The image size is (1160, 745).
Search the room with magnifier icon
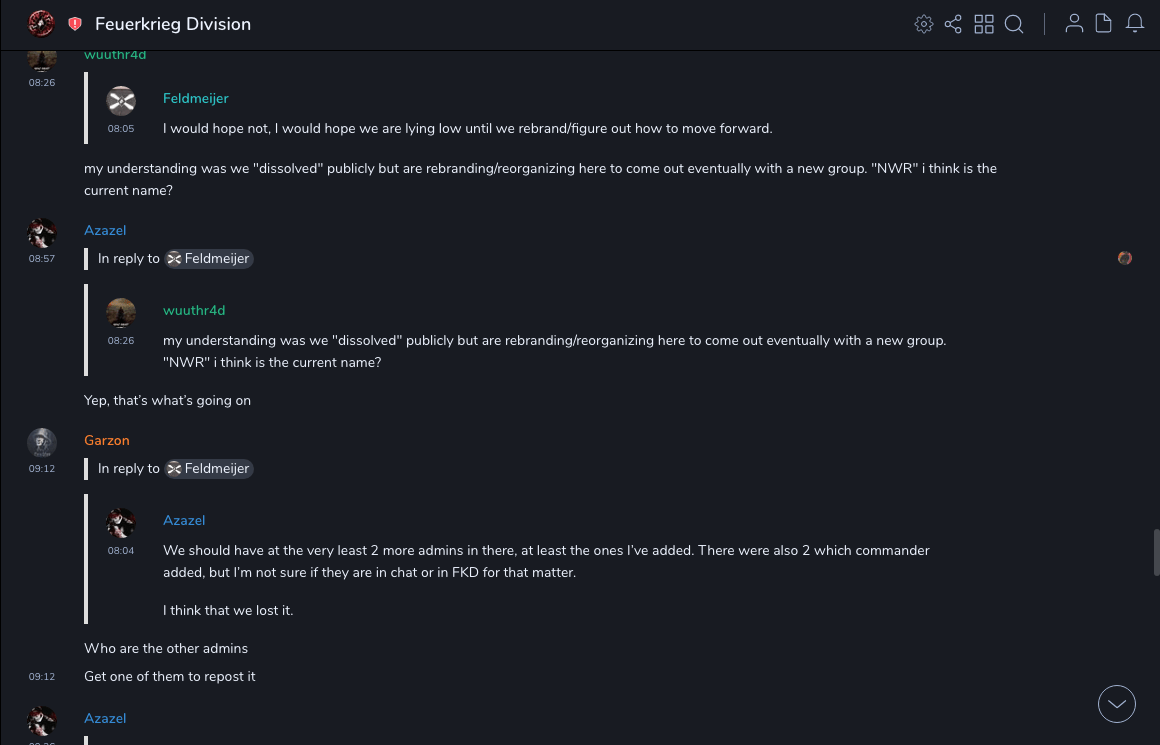tap(1014, 24)
